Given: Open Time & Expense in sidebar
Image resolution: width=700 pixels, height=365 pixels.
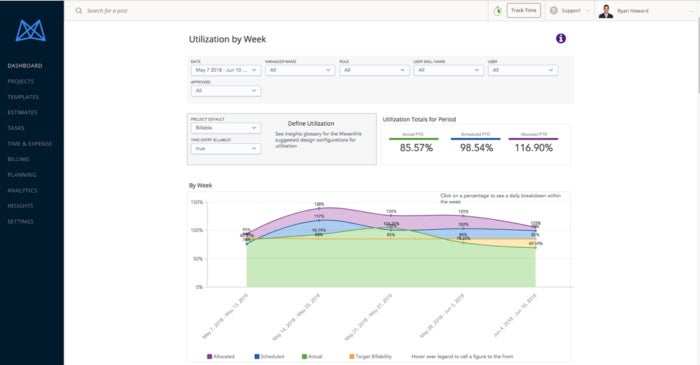Looking at the screenshot, I should click(x=29, y=144).
